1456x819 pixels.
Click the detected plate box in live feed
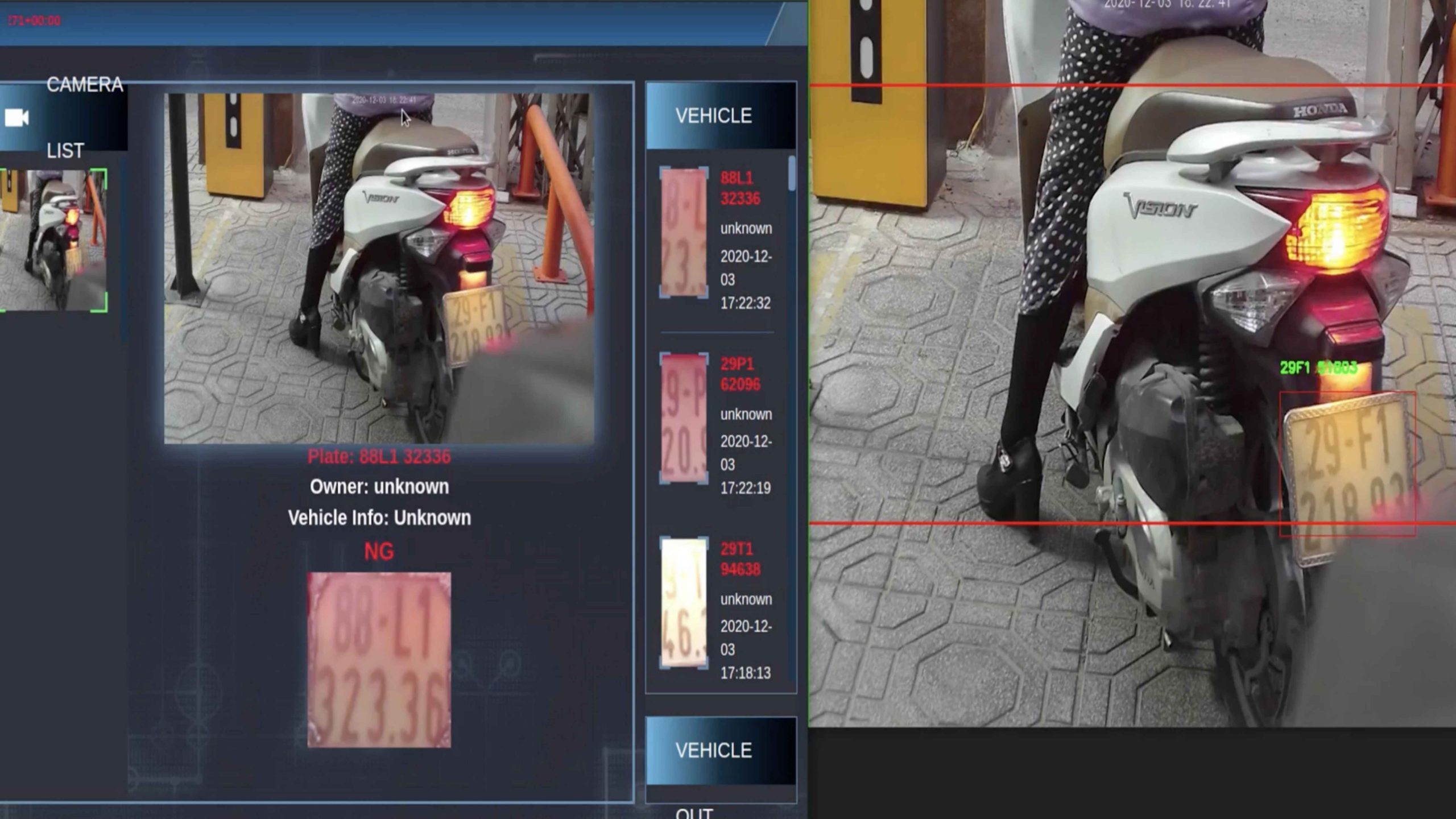click(1347, 464)
